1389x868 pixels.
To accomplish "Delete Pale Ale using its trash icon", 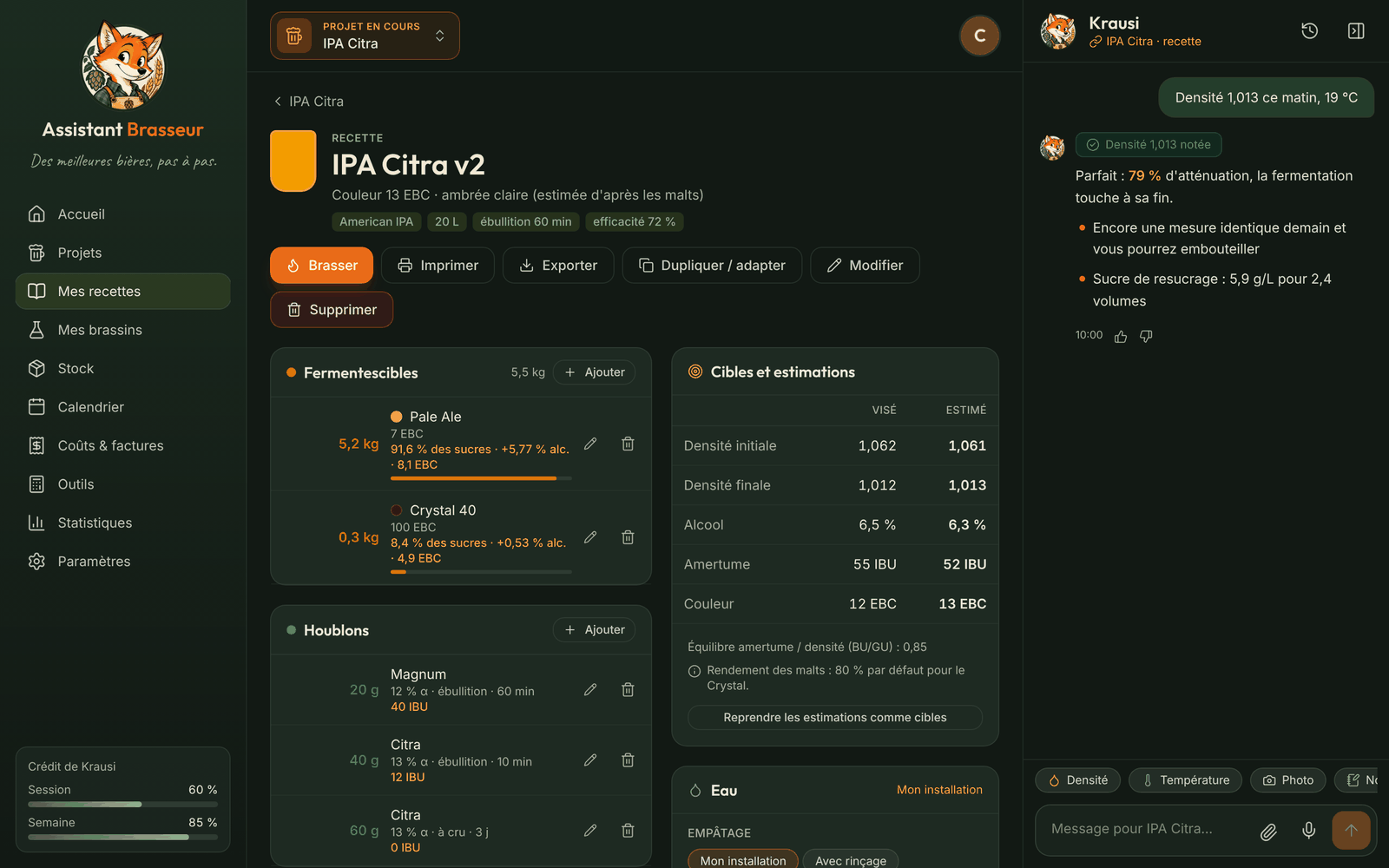I will 628,444.
